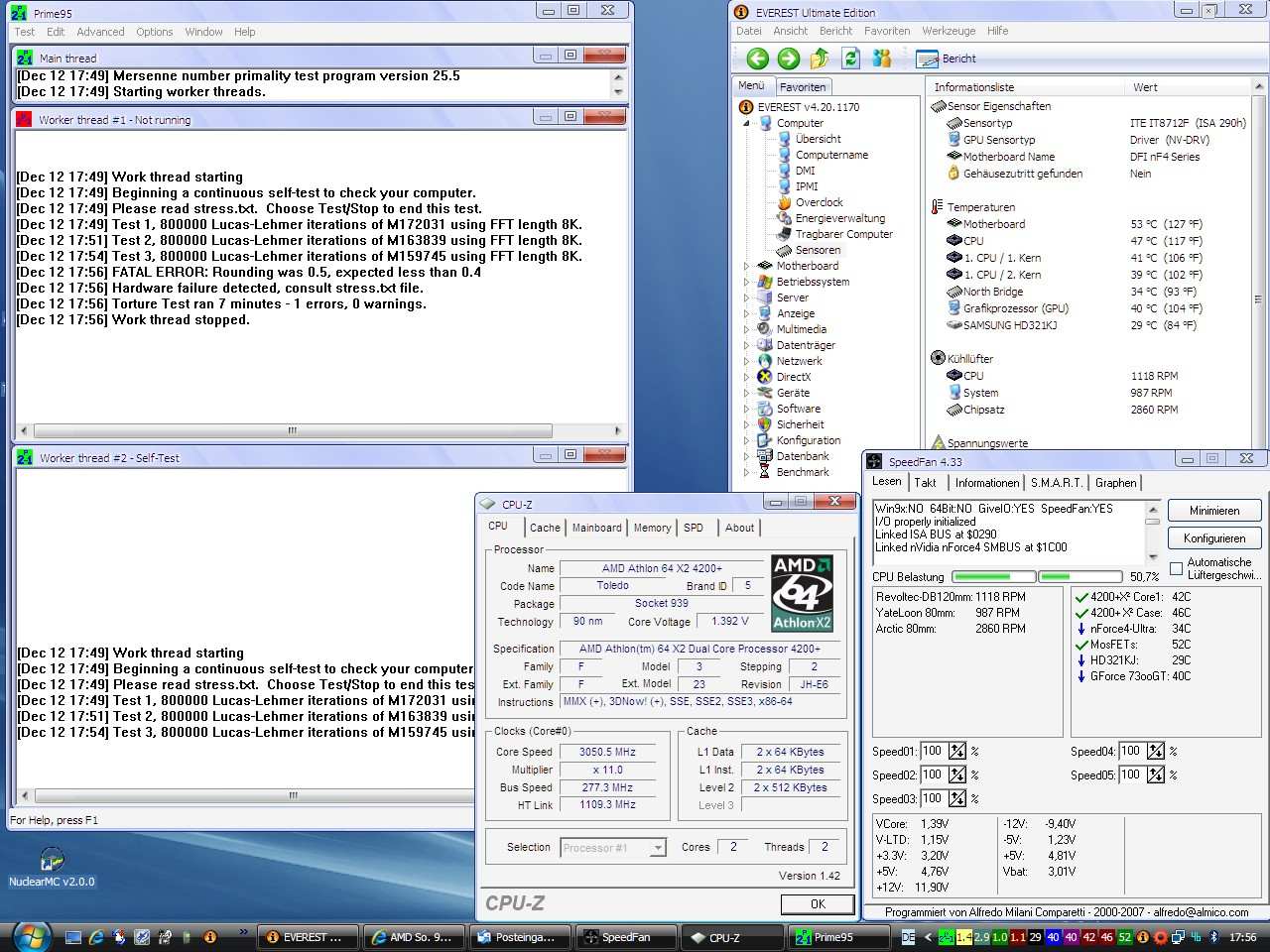
Task: Click the Prime95 icon in Worker thread #1 title
Action: click(x=24, y=119)
